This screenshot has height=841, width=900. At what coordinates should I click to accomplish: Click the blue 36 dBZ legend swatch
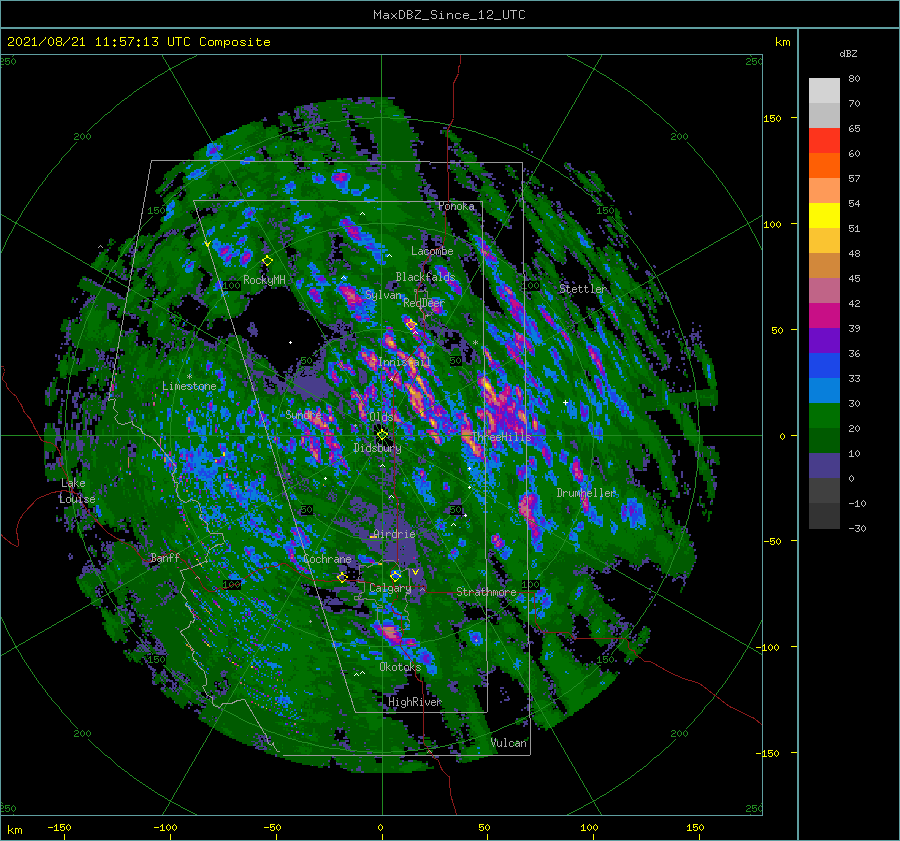click(x=824, y=365)
